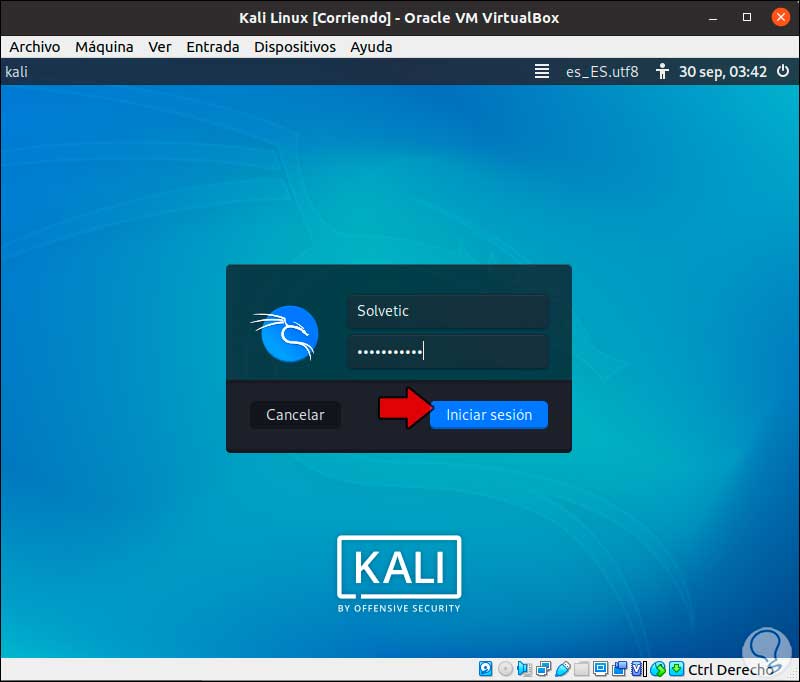The width and height of the screenshot is (800, 682).
Task: Open the display settings status icon
Action: [601, 668]
